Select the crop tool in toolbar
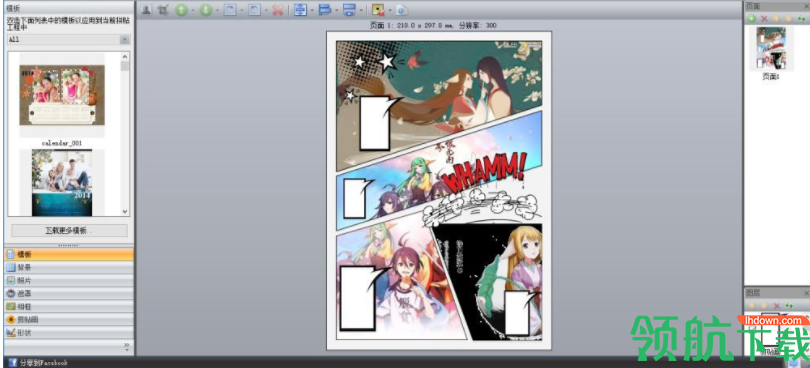Screen dimensions: 810x368 (163, 10)
